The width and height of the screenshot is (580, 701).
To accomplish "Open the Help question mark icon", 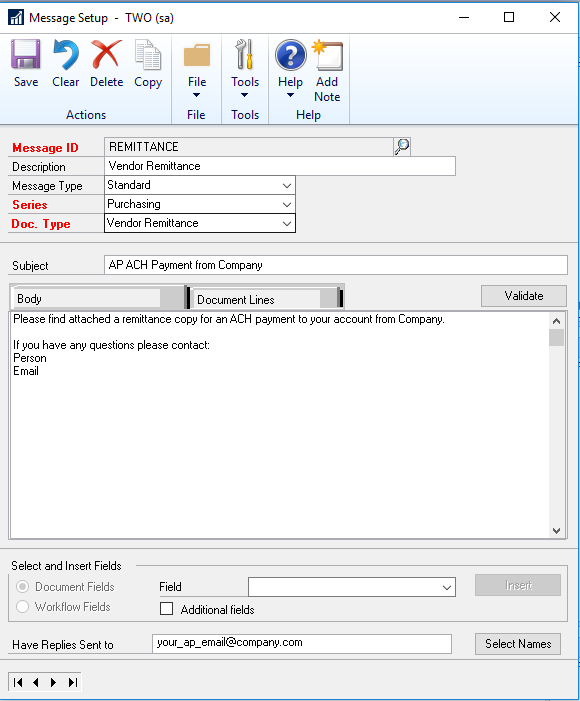I will tap(291, 55).
